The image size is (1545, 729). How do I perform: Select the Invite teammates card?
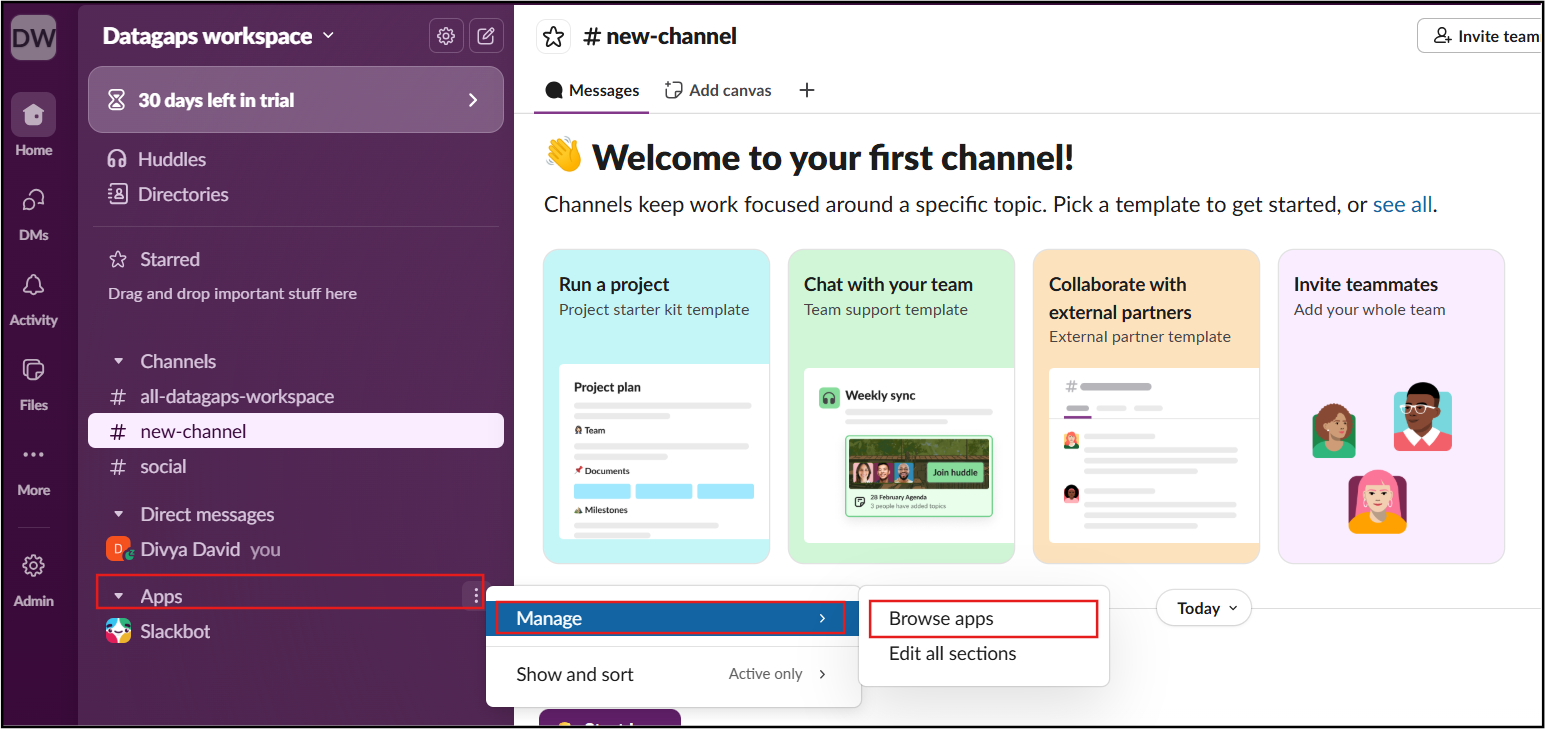tap(1391, 407)
